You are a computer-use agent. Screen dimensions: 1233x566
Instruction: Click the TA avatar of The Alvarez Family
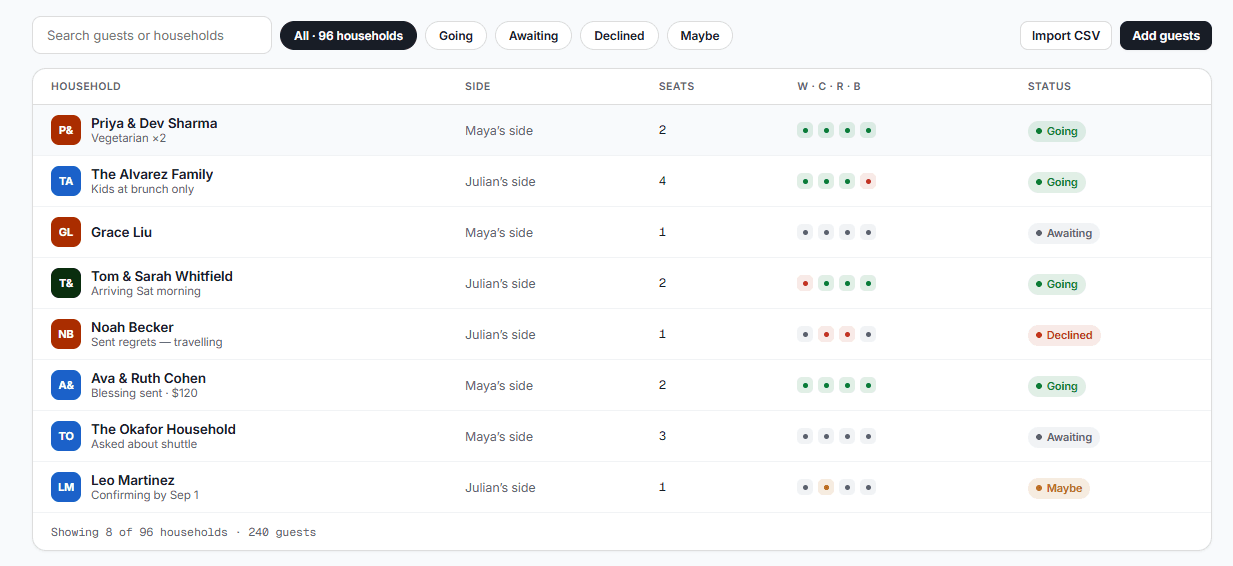click(x=66, y=181)
